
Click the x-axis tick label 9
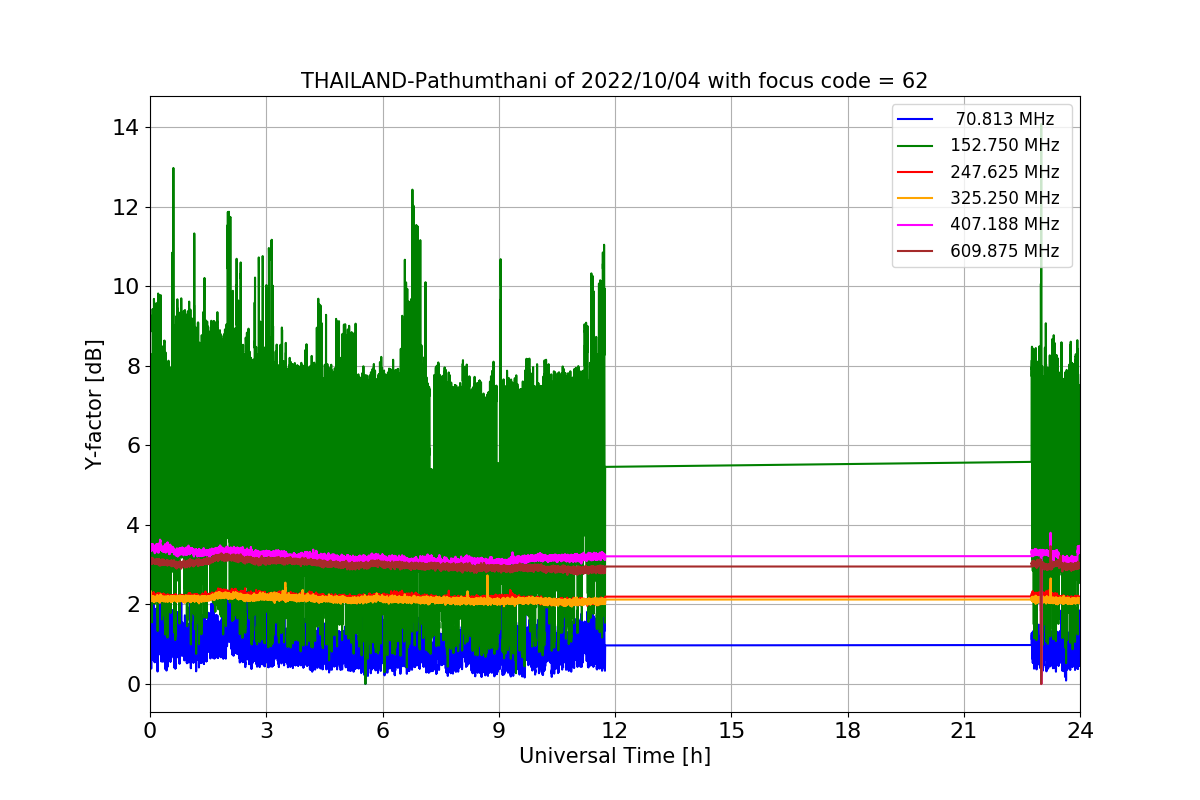click(x=499, y=730)
